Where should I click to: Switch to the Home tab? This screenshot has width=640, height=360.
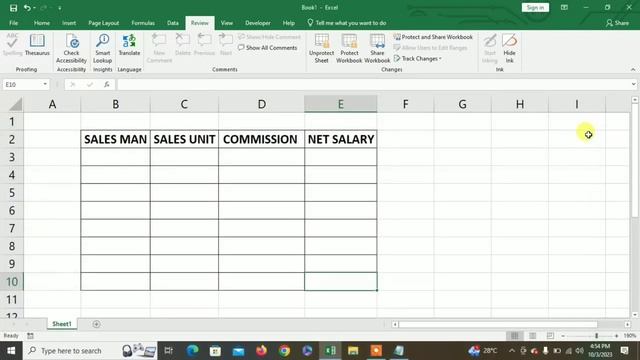(x=42, y=23)
